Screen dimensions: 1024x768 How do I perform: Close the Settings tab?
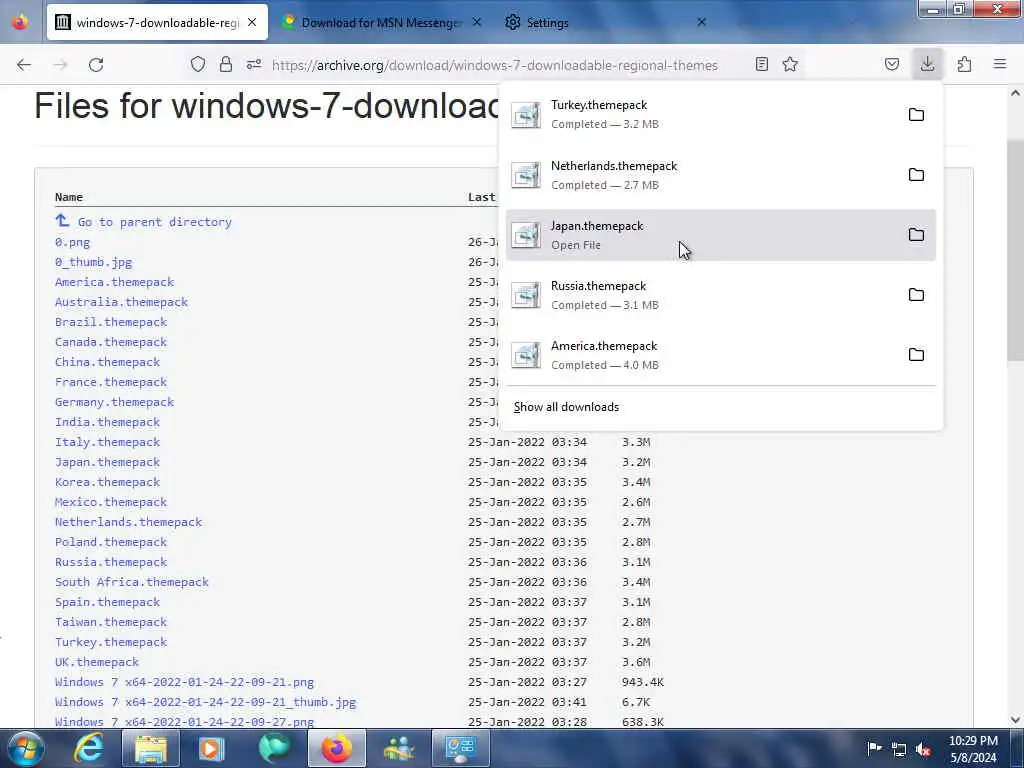click(701, 22)
